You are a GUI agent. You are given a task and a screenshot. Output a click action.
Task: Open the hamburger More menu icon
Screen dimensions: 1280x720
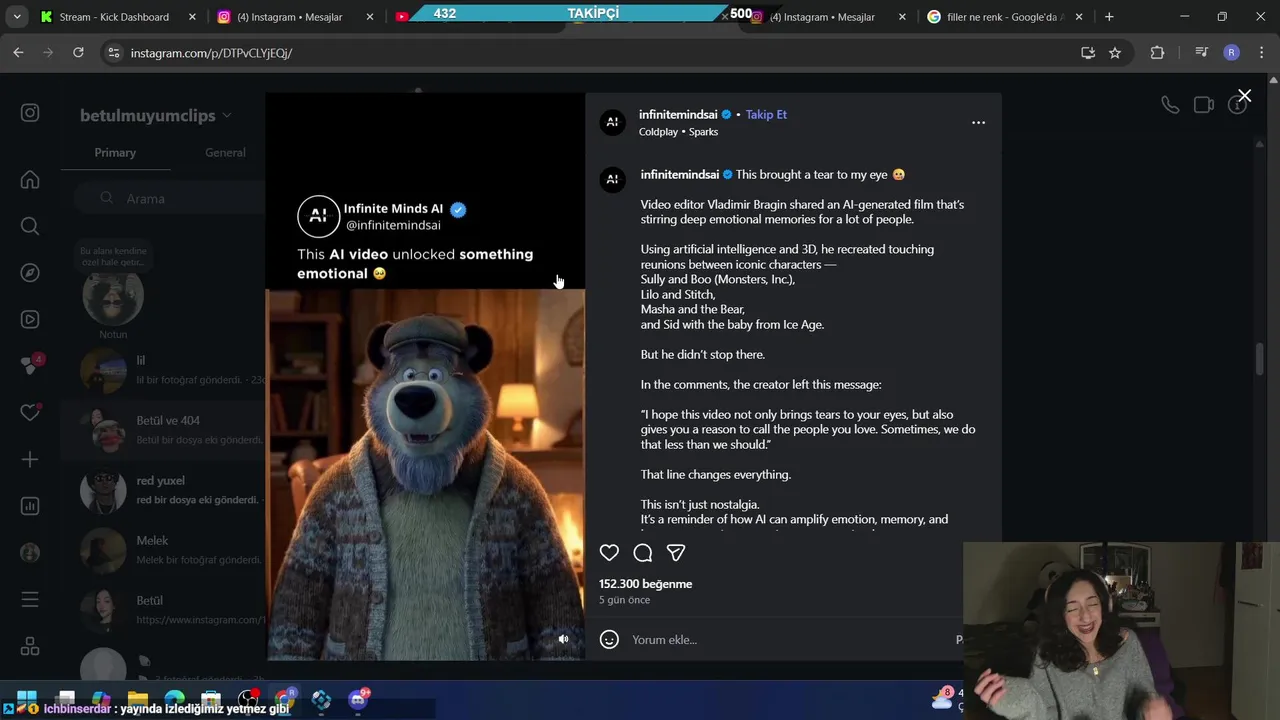(30, 599)
